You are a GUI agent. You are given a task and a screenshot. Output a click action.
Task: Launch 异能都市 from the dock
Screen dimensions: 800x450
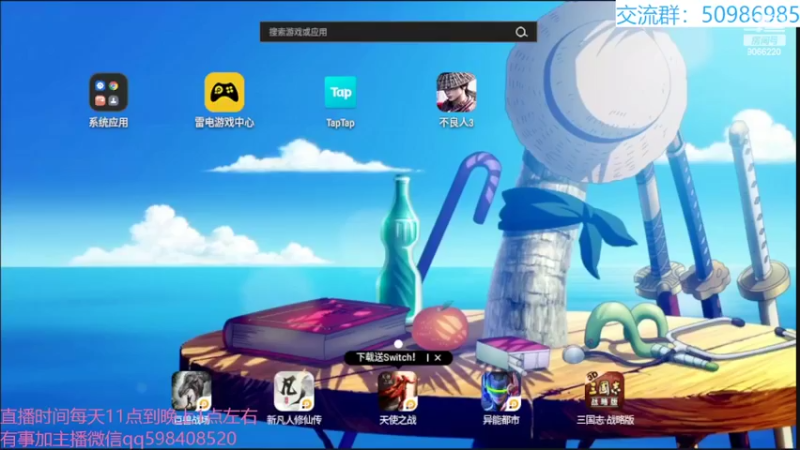tap(501, 391)
